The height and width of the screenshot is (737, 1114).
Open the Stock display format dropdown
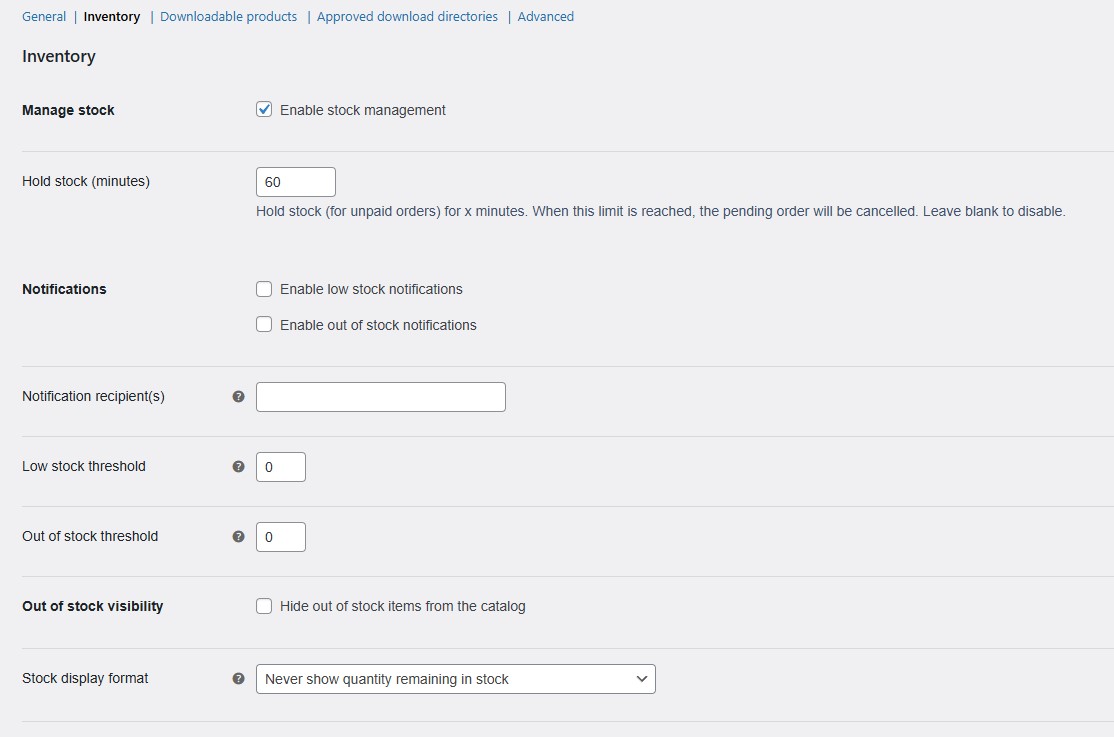point(455,679)
